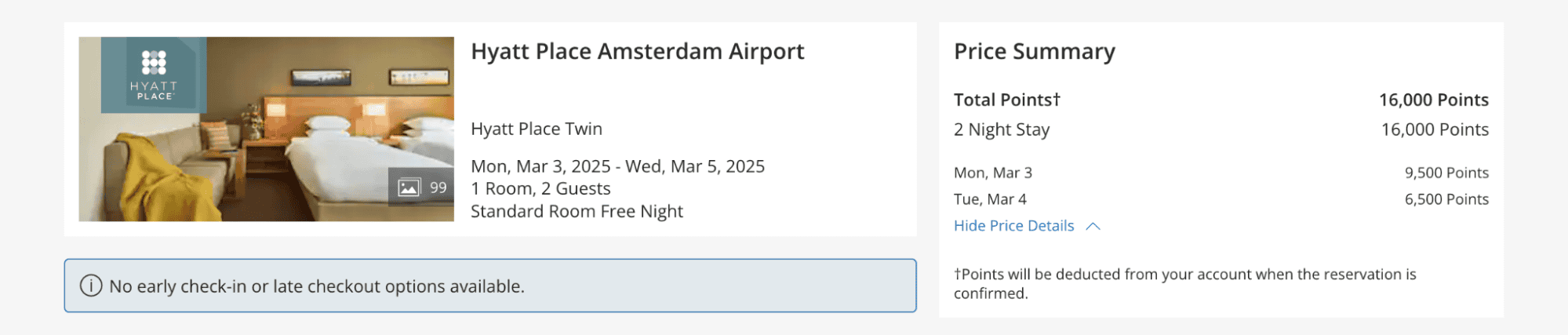Click the info circle icon in the notice
The height and width of the screenshot is (335, 1568).
pos(91,286)
